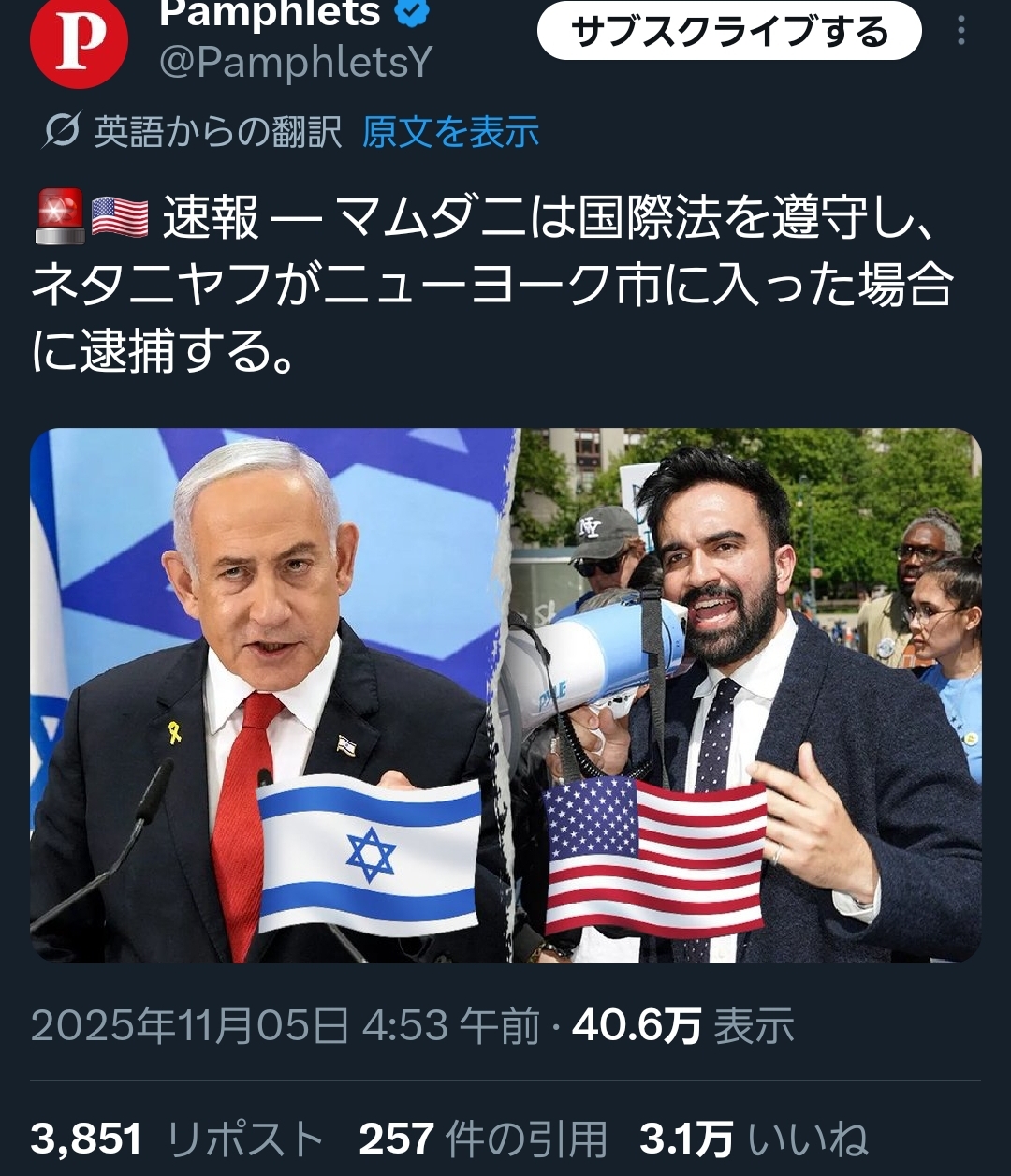The height and width of the screenshot is (1176, 1011).
Task: Open the right photo with megaphone speaker
Action: [748, 695]
